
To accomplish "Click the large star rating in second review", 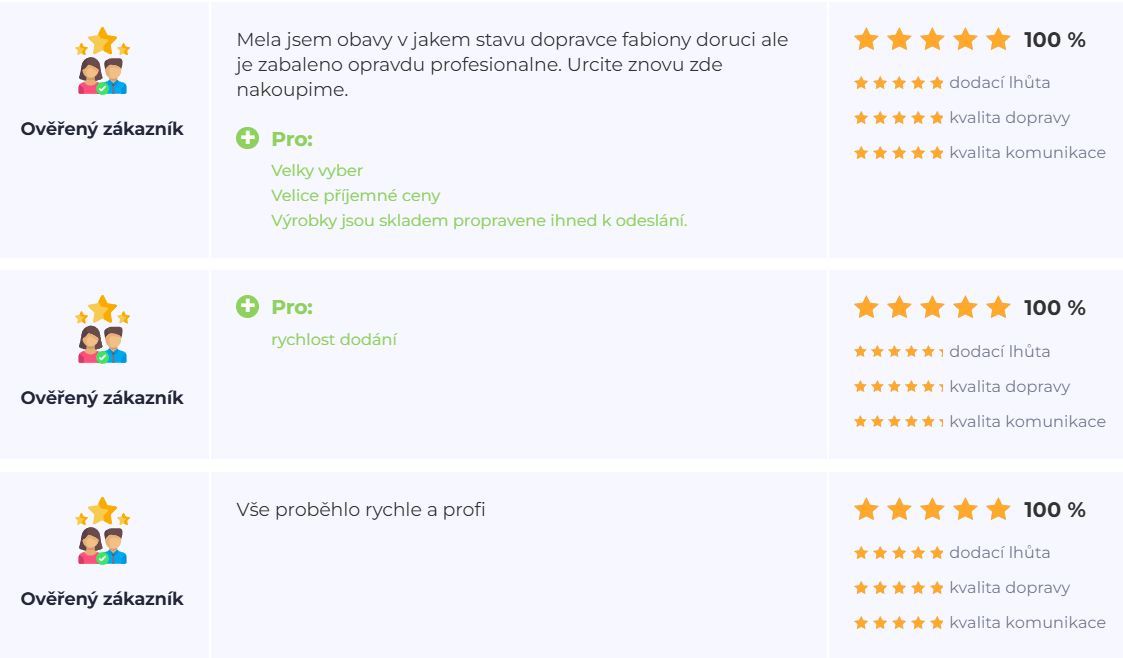I will tap(932, 308).
